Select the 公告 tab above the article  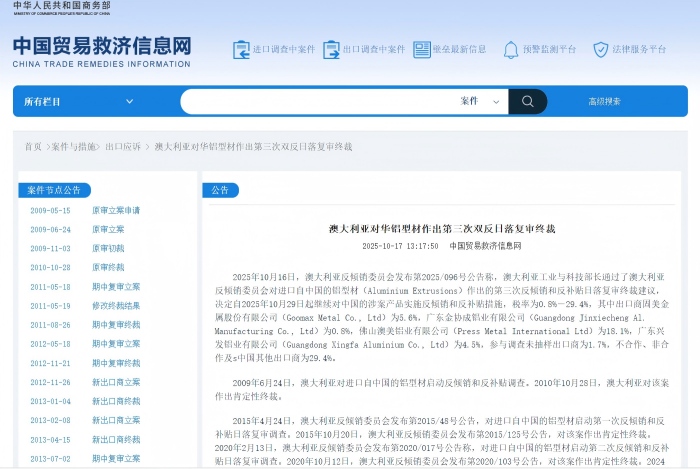(x=220, y=190)
